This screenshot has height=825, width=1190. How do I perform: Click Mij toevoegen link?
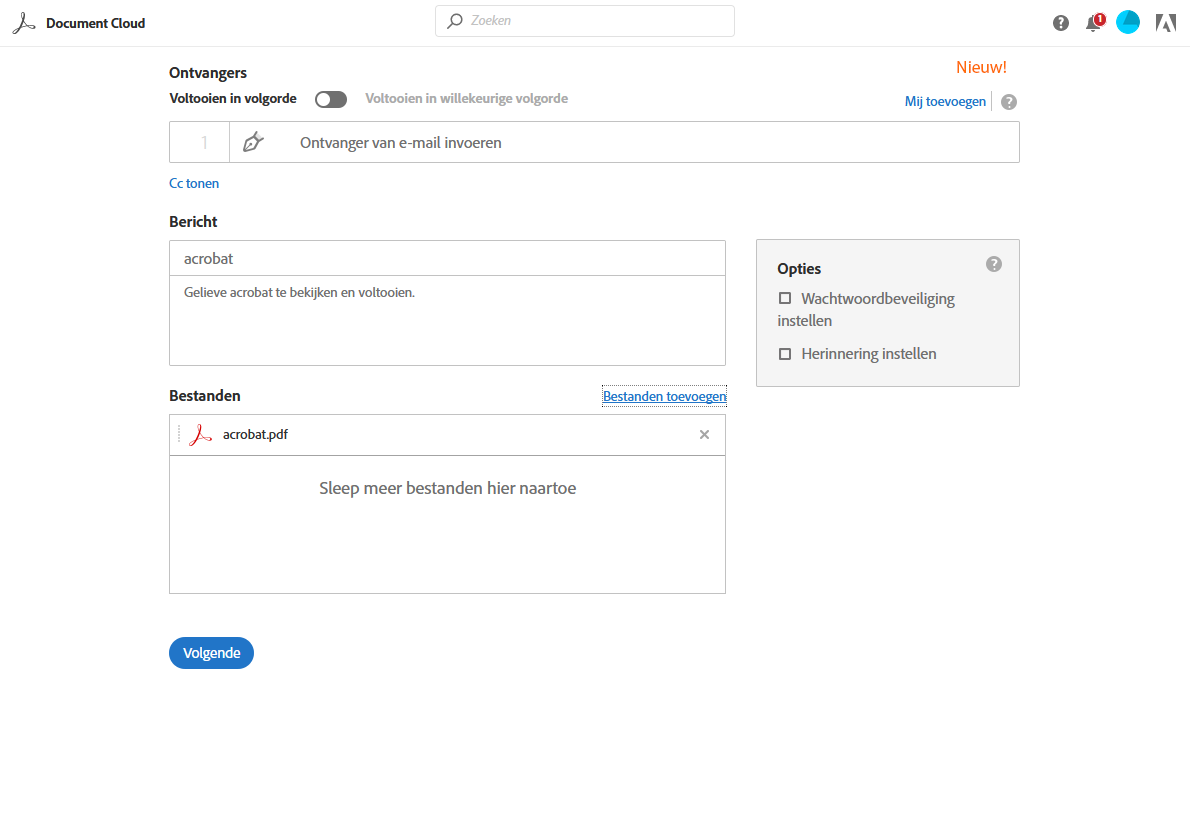coord(945,101)
